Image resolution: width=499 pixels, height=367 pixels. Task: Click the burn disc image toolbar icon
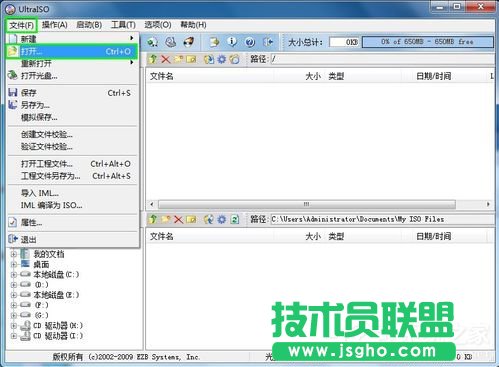click(189, 42)
